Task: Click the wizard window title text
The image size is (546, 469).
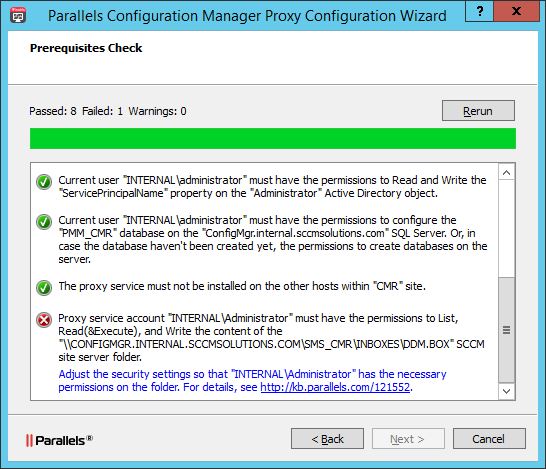Action: pyautogui.click(x=247, y=16)
